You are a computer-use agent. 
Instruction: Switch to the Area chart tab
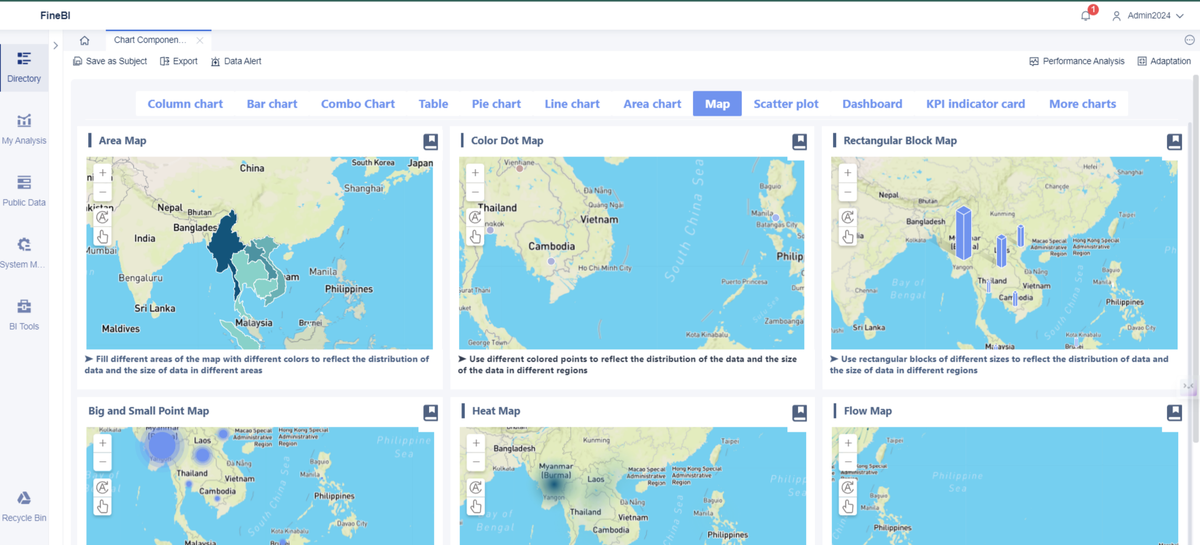click(x=652, y=104)
